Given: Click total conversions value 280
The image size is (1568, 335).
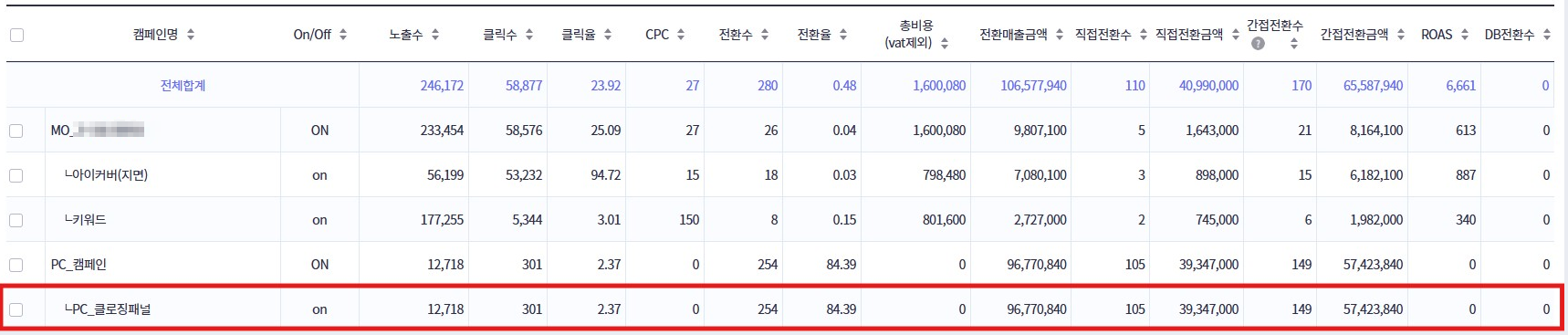Looking at the screenshot, I should 768,86.
